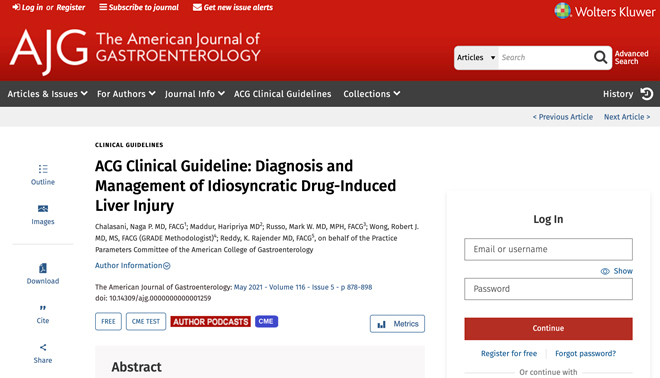Toggle Show password eye icon
This screenshot has height=378, width=660.
pos(605,272)
